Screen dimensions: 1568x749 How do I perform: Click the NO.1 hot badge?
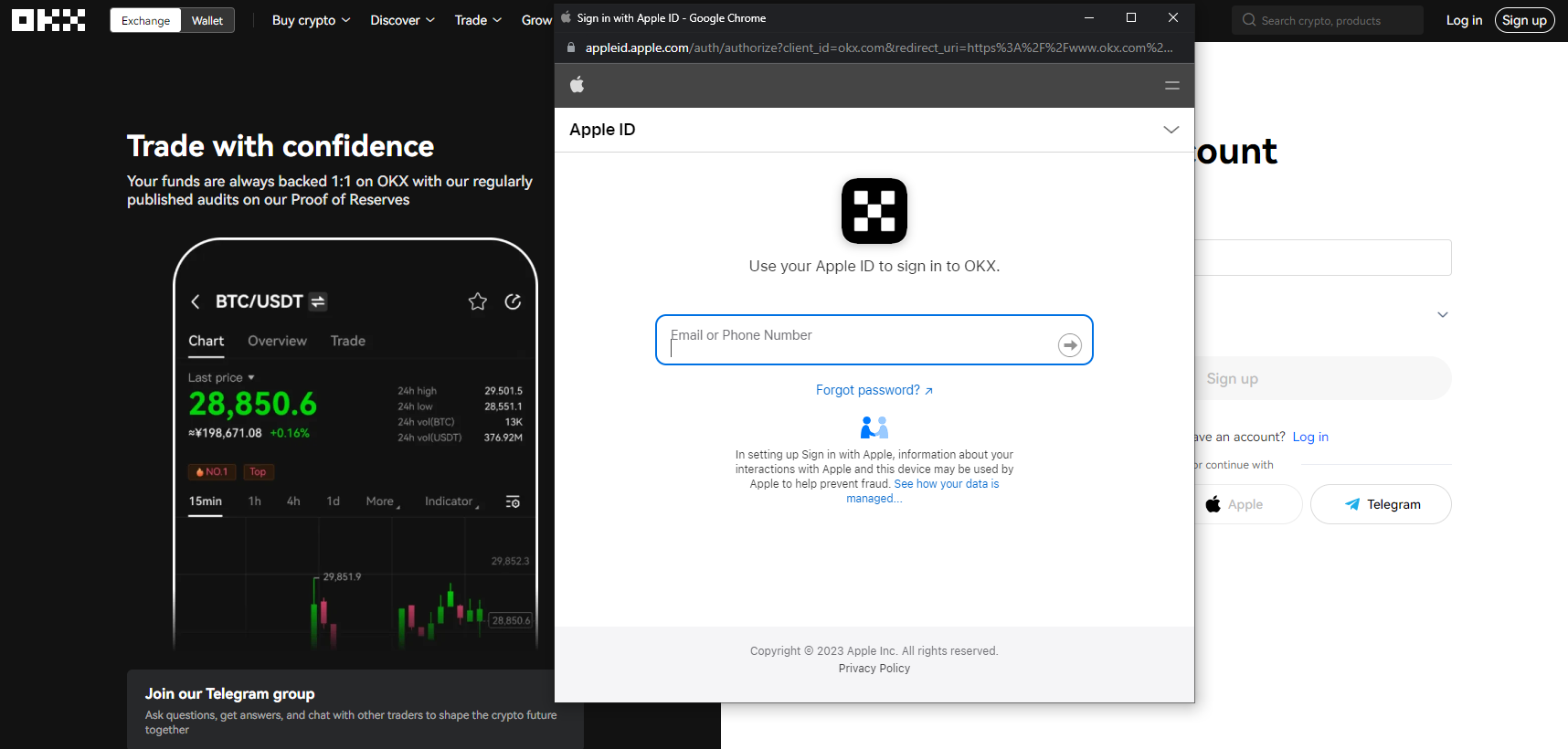[x=212, y=472]
